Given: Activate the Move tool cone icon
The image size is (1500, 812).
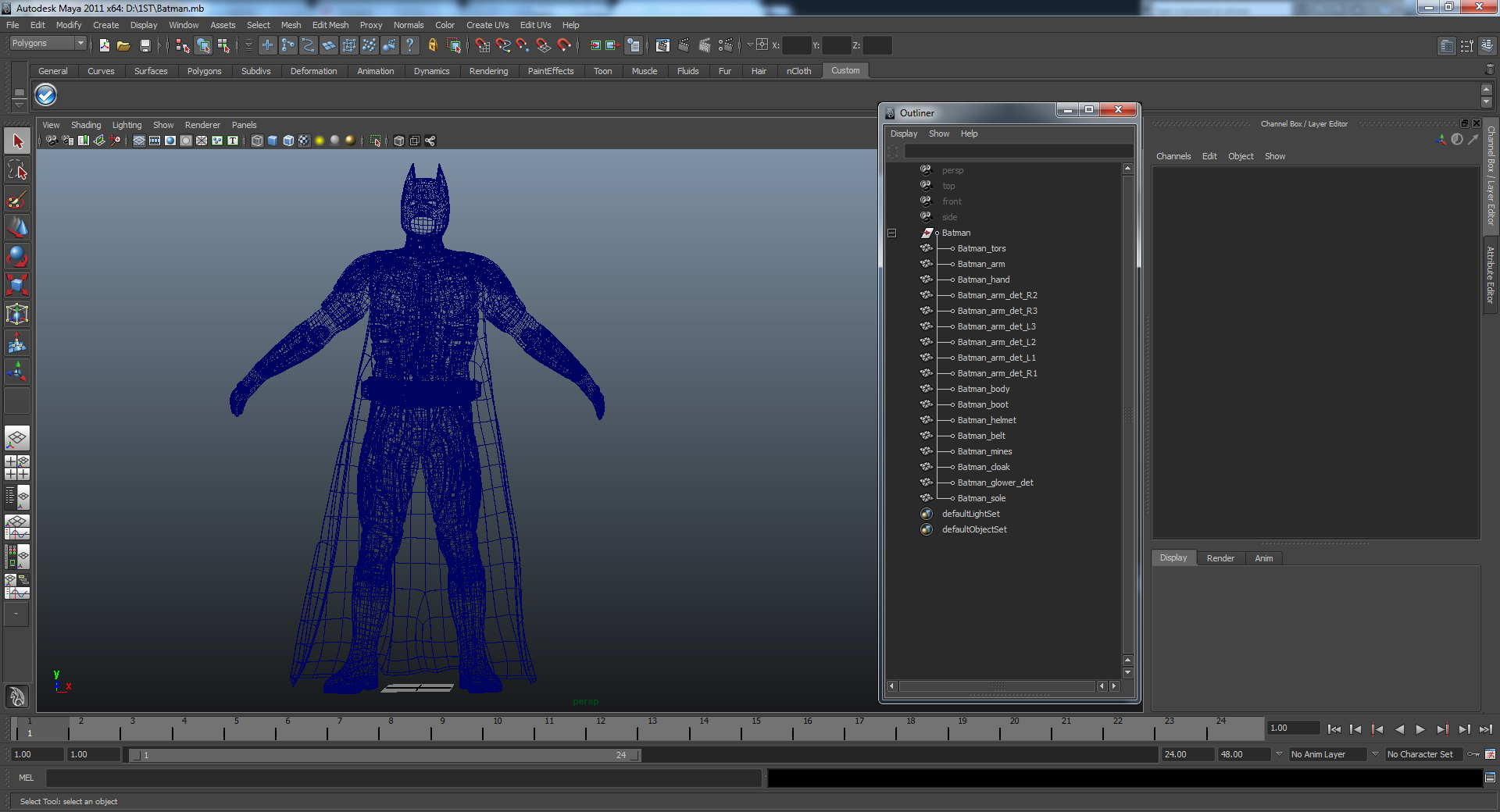Looking at the screenshot, I should tap(17, 228).
